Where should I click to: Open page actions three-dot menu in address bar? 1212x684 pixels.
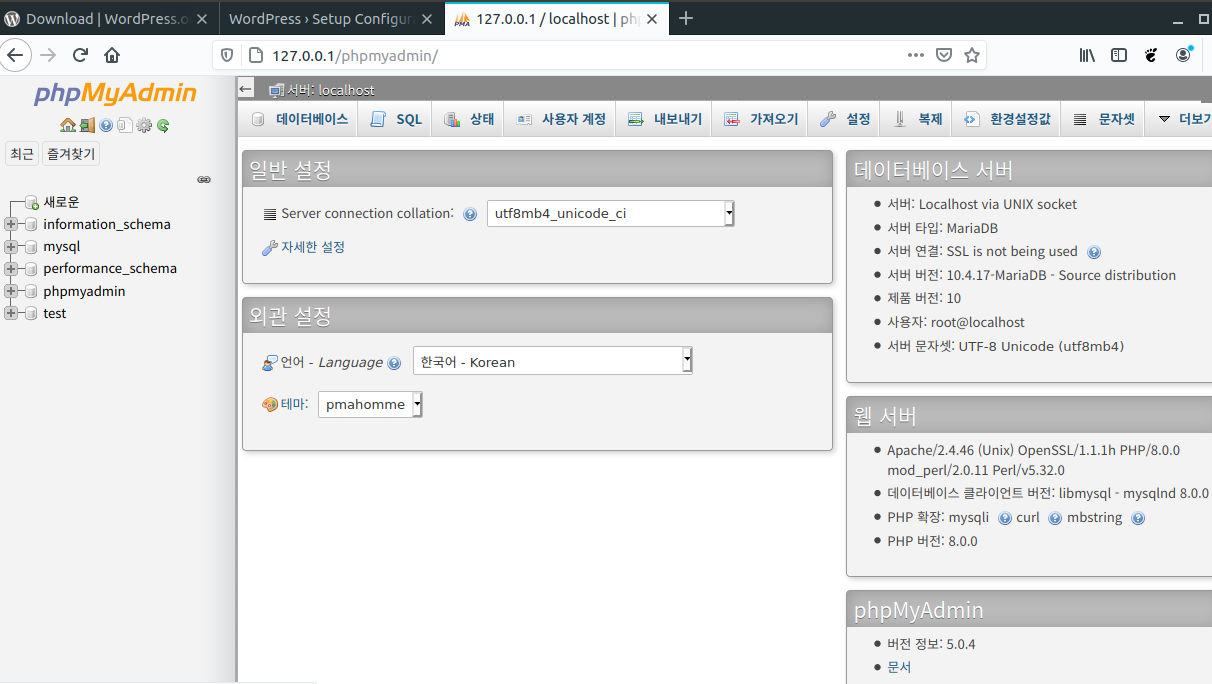[x=916, y=55]
